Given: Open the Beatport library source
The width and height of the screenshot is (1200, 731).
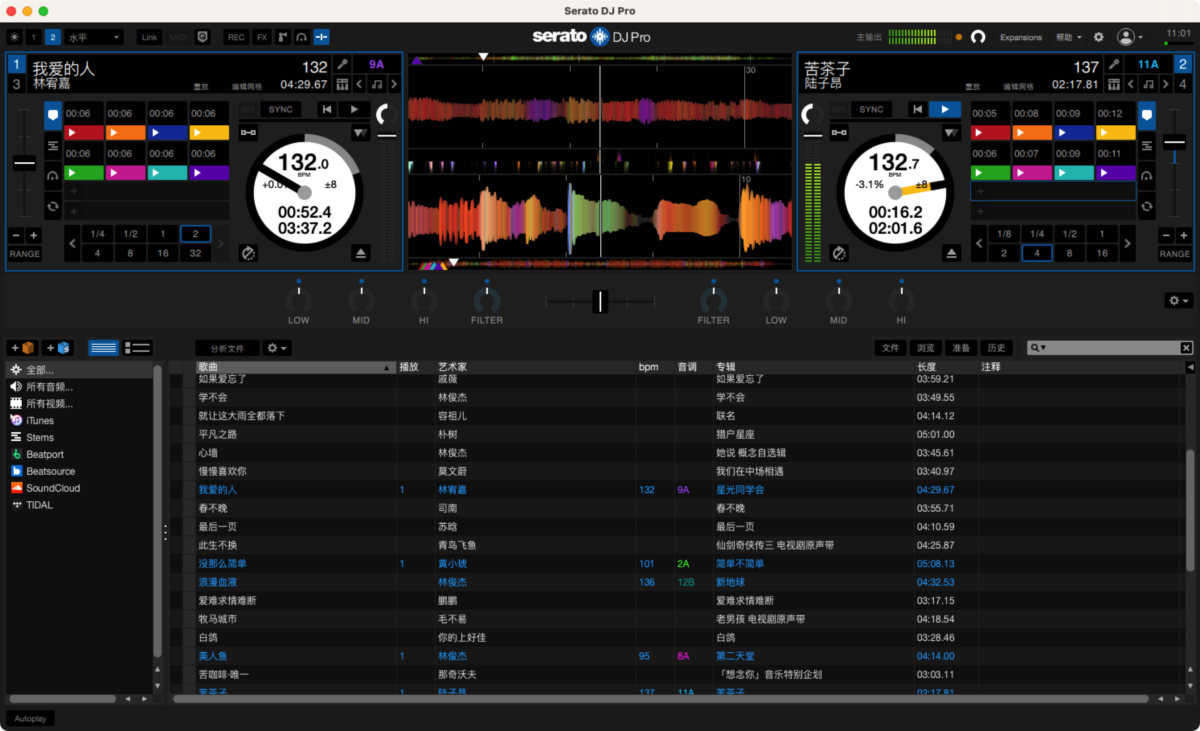Looking at the screenshot, I should pyautogui.click(x=43, y=454).
